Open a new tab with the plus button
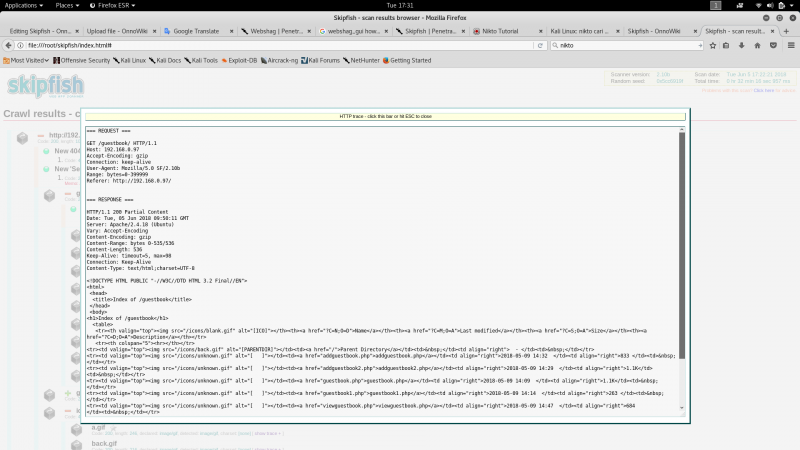 786,31
